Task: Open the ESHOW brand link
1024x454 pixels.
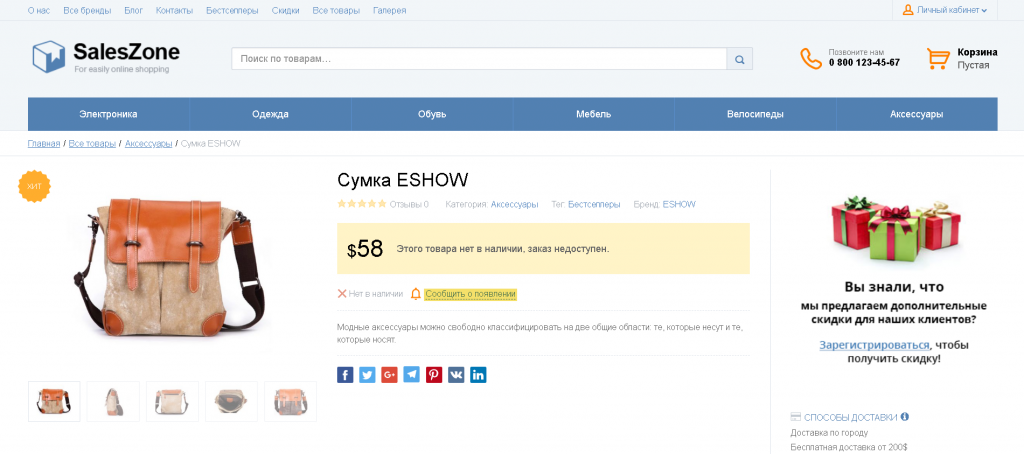Action: 679,204
